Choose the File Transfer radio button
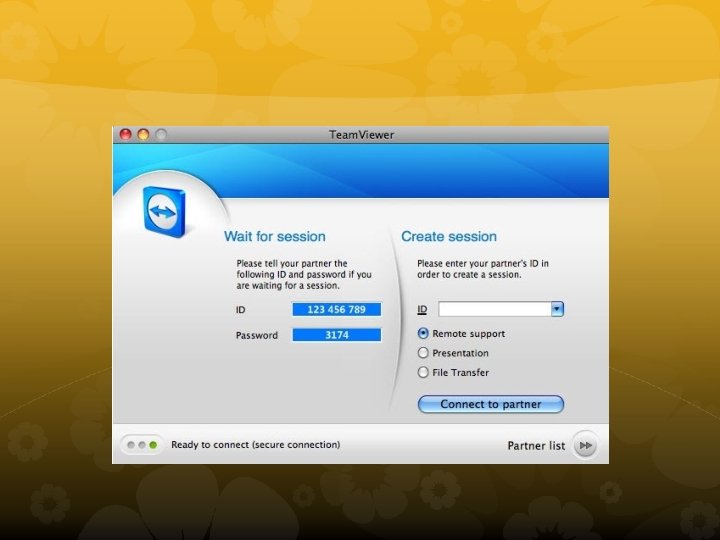The image size is (720, 540). click(x=423, y=372)
